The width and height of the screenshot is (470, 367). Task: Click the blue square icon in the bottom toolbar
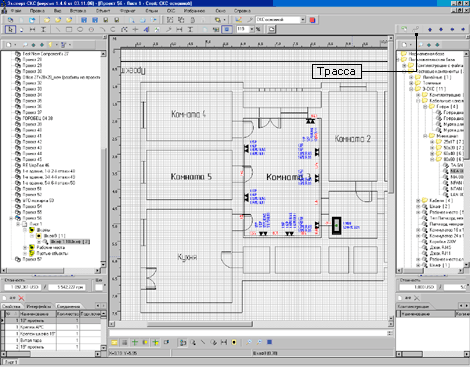(x=270, y=342)
